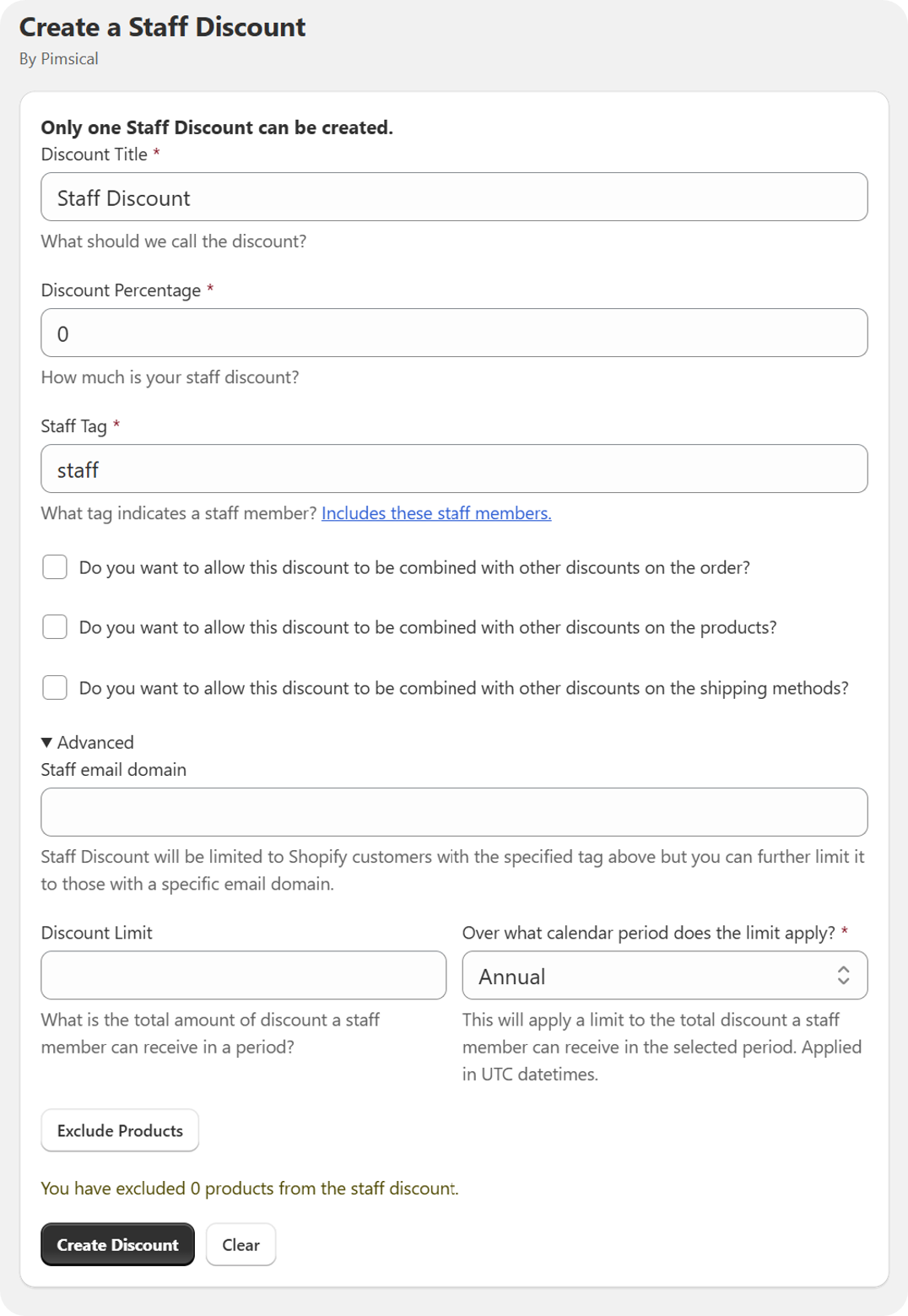Click into the Discount Percentage field
The width and height of the screenshot is (908, 1316).
coord(454,333)
